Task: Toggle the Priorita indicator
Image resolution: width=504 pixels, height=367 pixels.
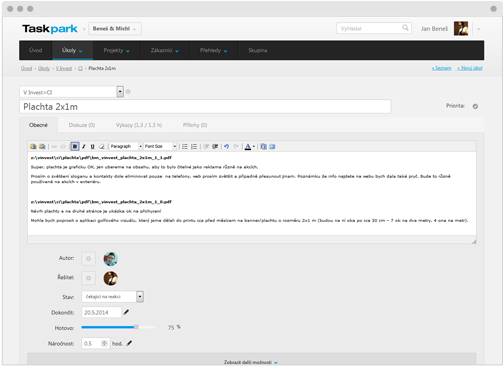Action: tap(475, 106)
